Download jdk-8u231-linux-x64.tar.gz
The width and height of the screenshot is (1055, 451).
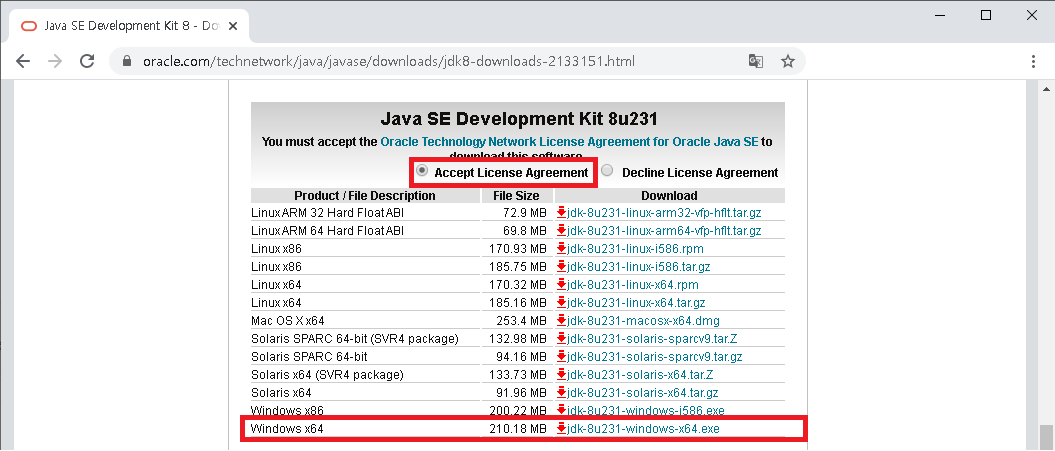coord(636,302)
